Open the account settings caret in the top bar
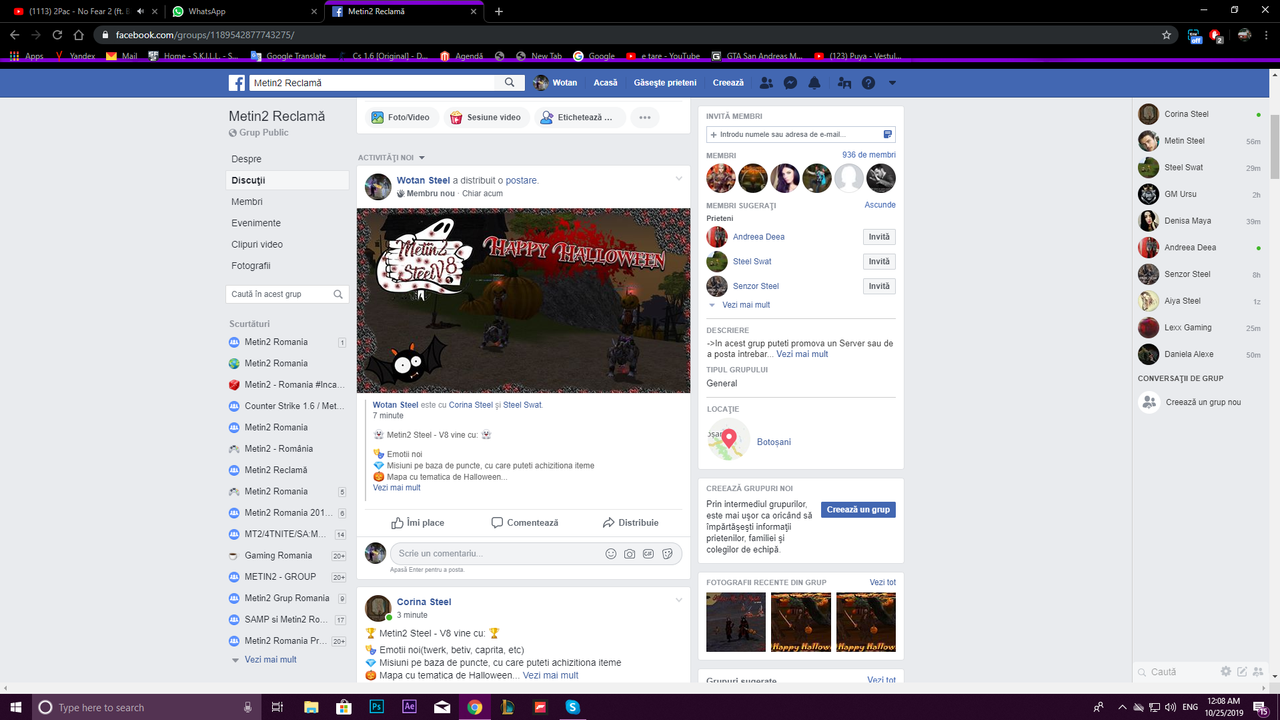 (x=891, y=82)
